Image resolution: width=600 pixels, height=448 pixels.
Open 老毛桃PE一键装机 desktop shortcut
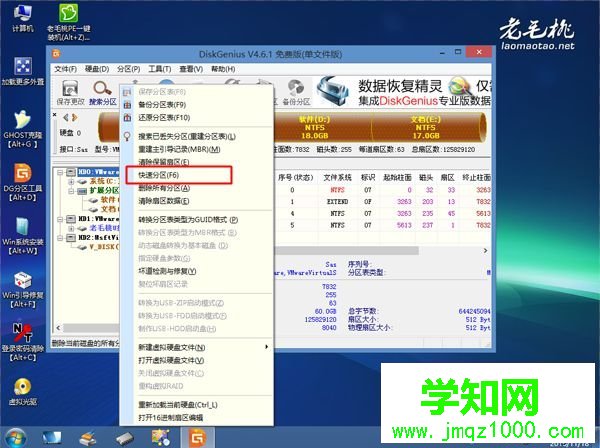68,22
